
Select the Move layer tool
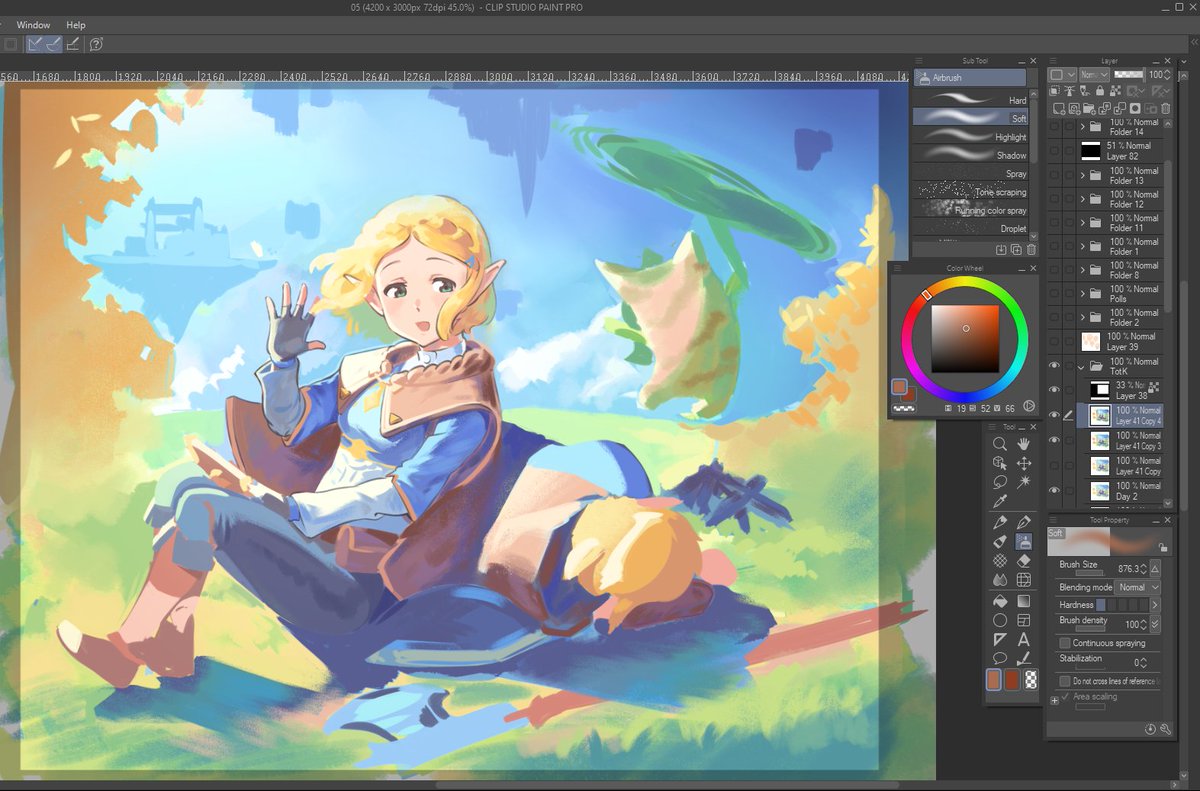[1024, 463]
